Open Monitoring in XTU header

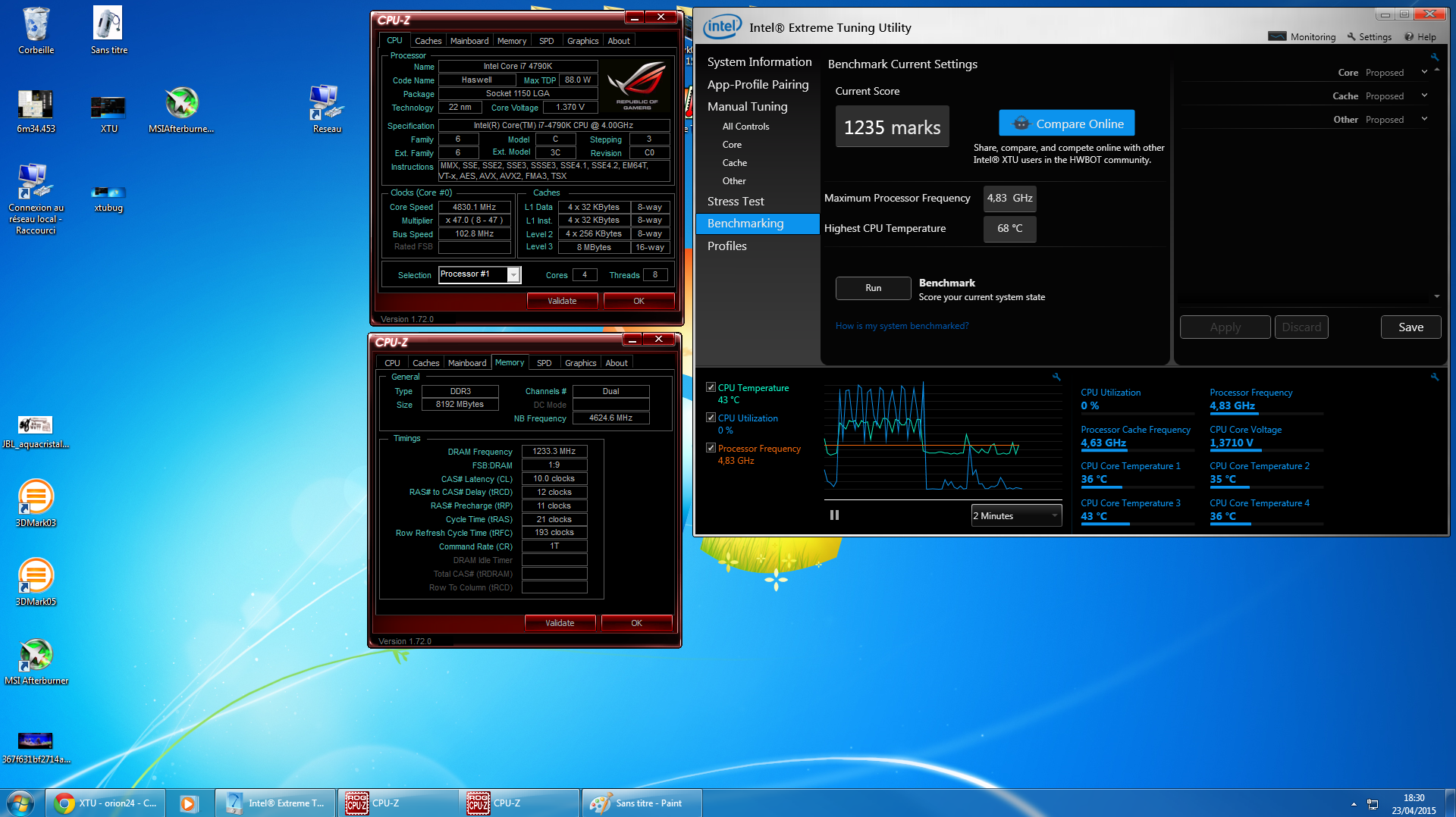1302,36
